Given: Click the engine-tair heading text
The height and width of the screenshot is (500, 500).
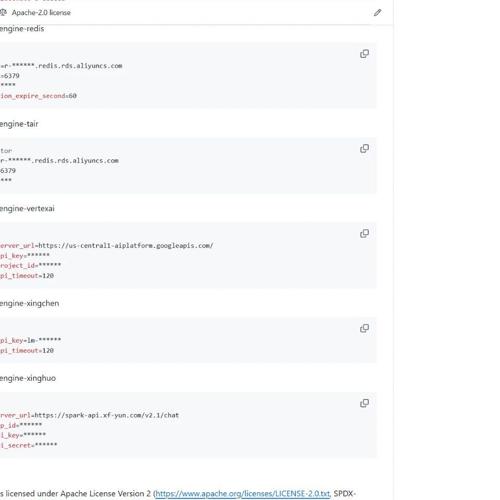Looking at the screenshot, I should pos(19,124).
